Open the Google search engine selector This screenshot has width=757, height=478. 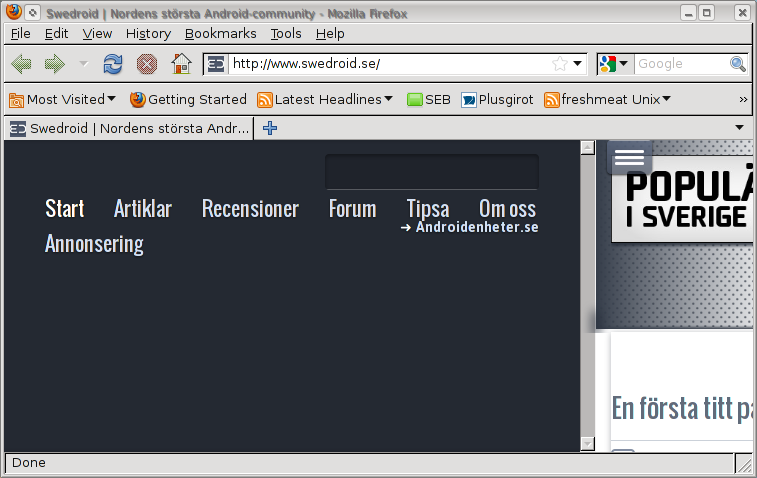[x=614, y=64]
